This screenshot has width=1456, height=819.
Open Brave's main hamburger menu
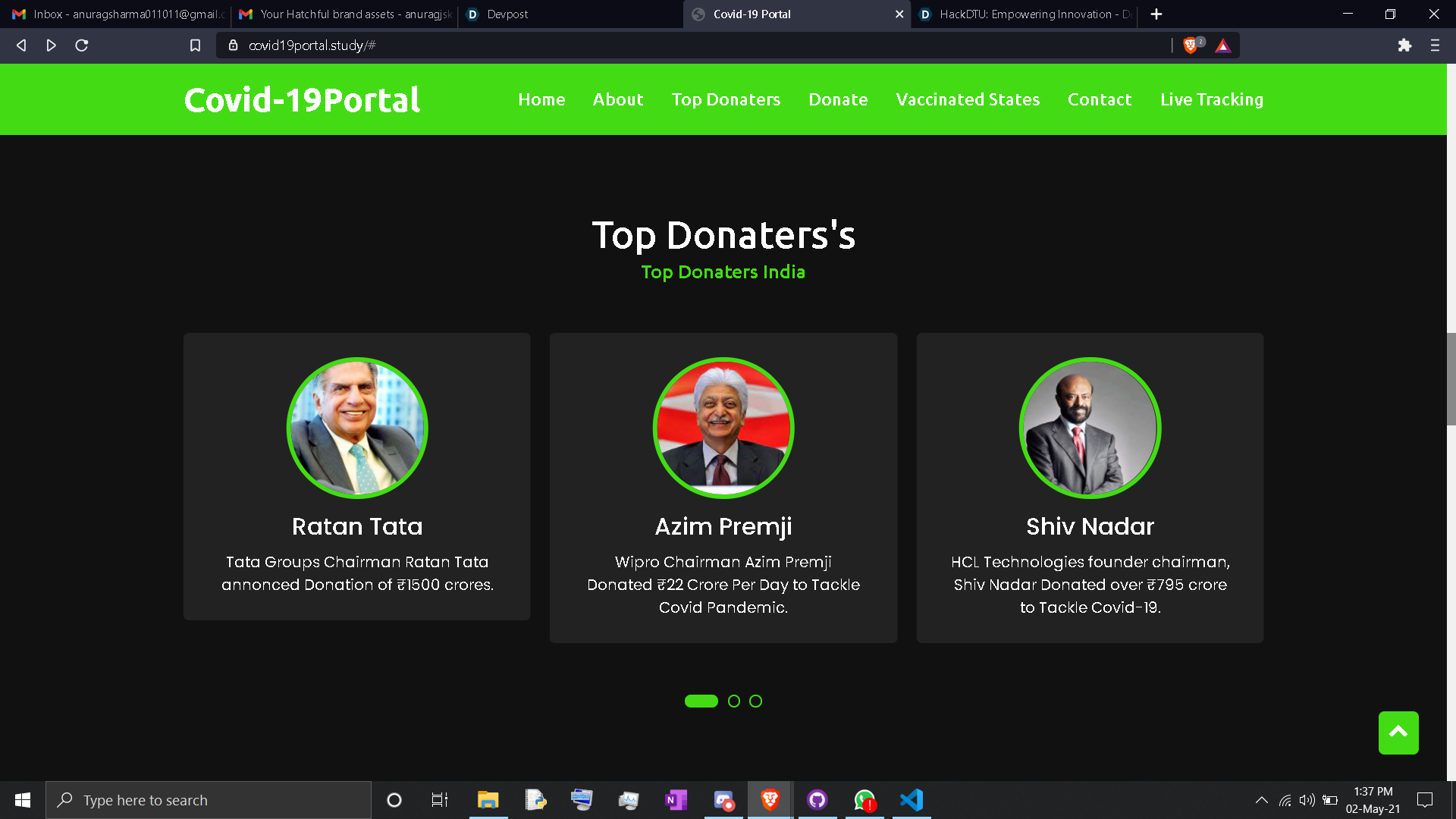[x=1435, y=45]
